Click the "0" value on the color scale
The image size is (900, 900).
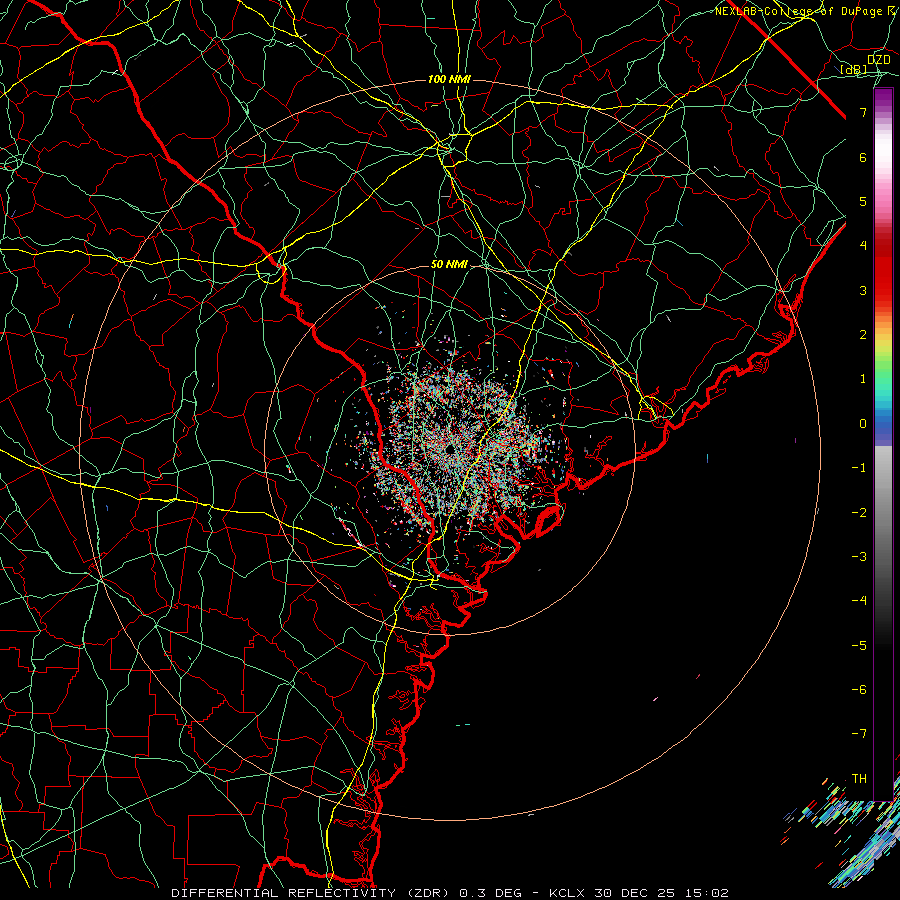863,424
